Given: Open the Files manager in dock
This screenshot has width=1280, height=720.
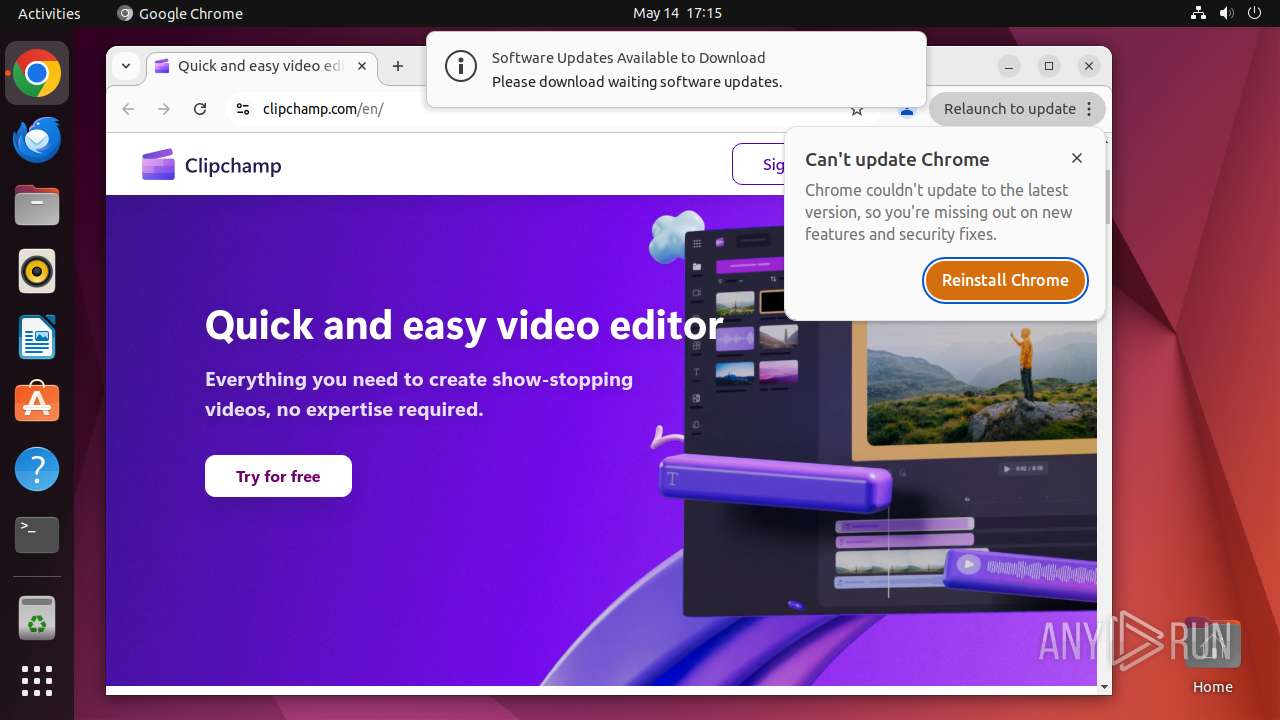Looking at the screenshot, I should (37, 205).
